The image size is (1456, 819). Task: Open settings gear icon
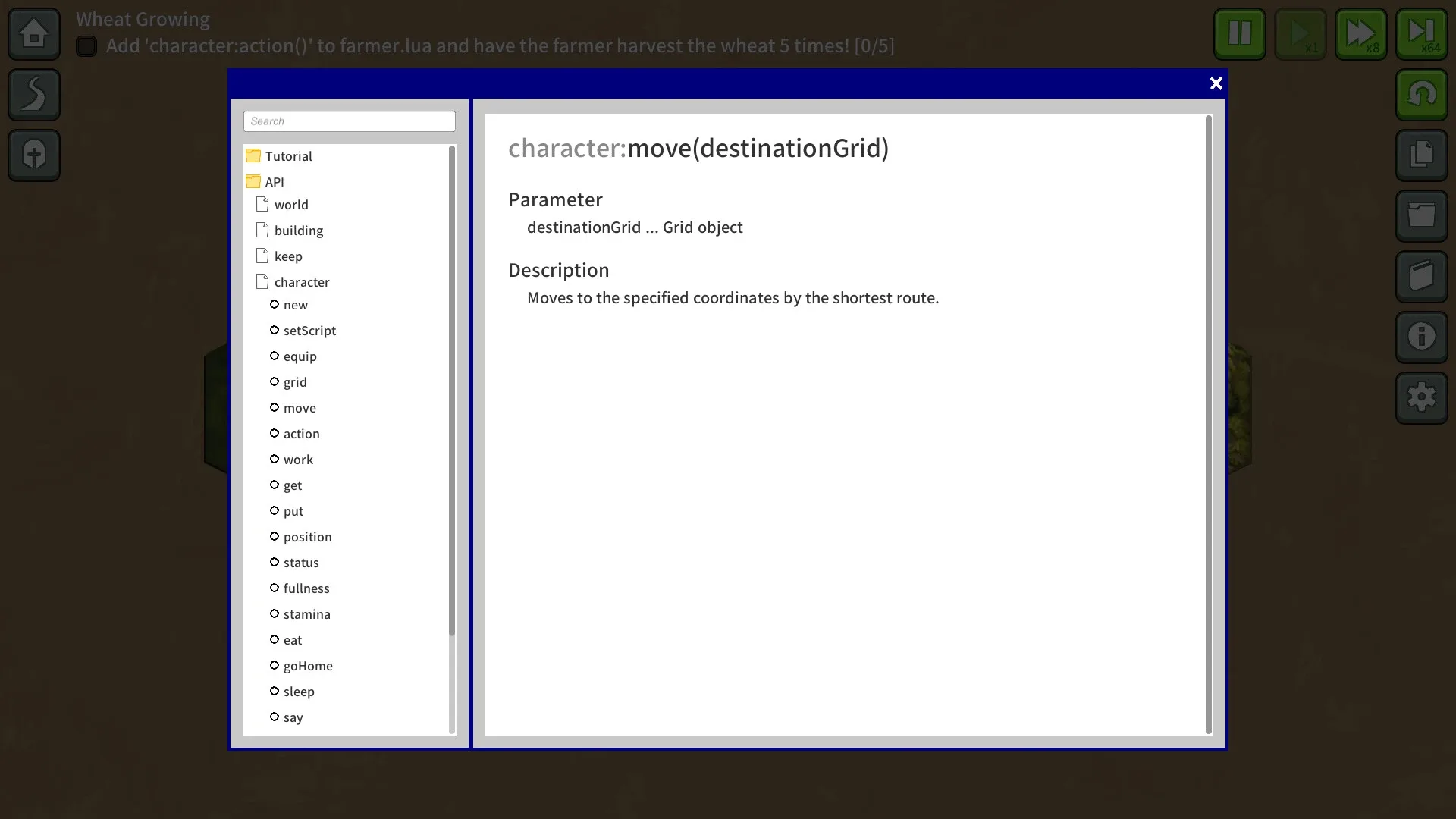click(1421, 397)
